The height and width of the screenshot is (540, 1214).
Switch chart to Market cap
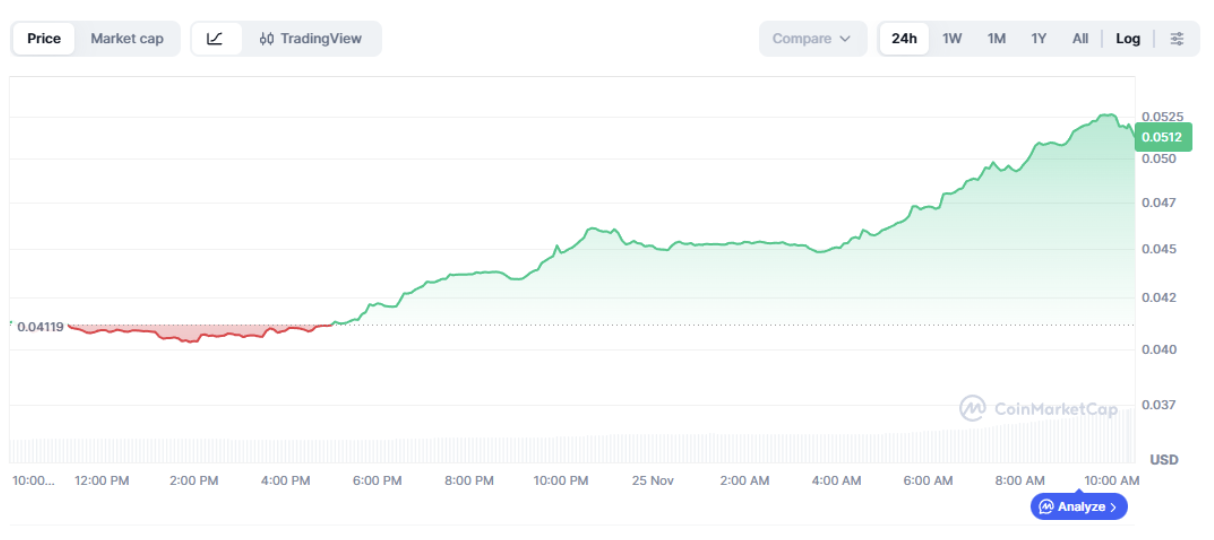(127, 39)
